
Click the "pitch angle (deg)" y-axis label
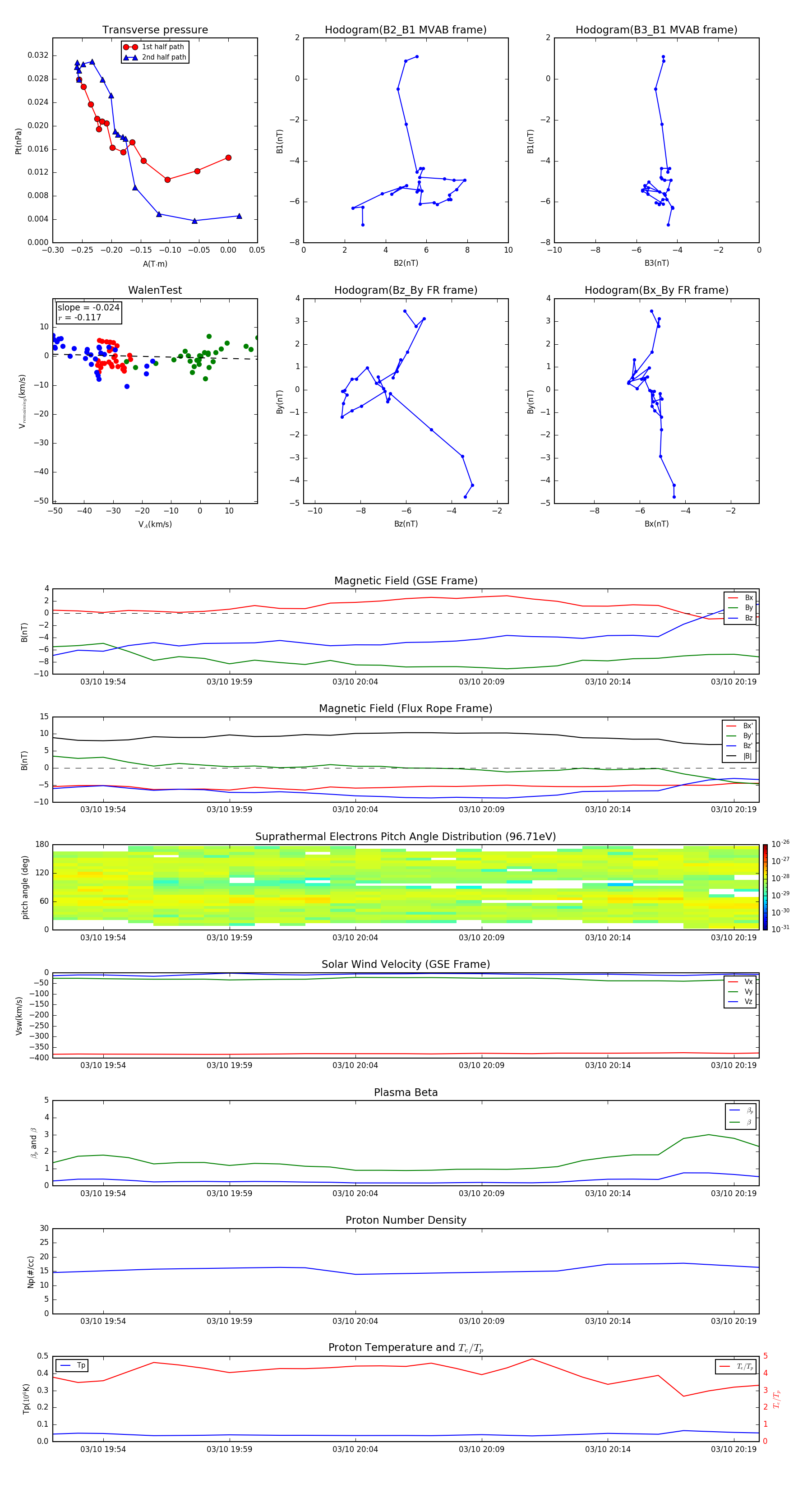coord(25,887)
